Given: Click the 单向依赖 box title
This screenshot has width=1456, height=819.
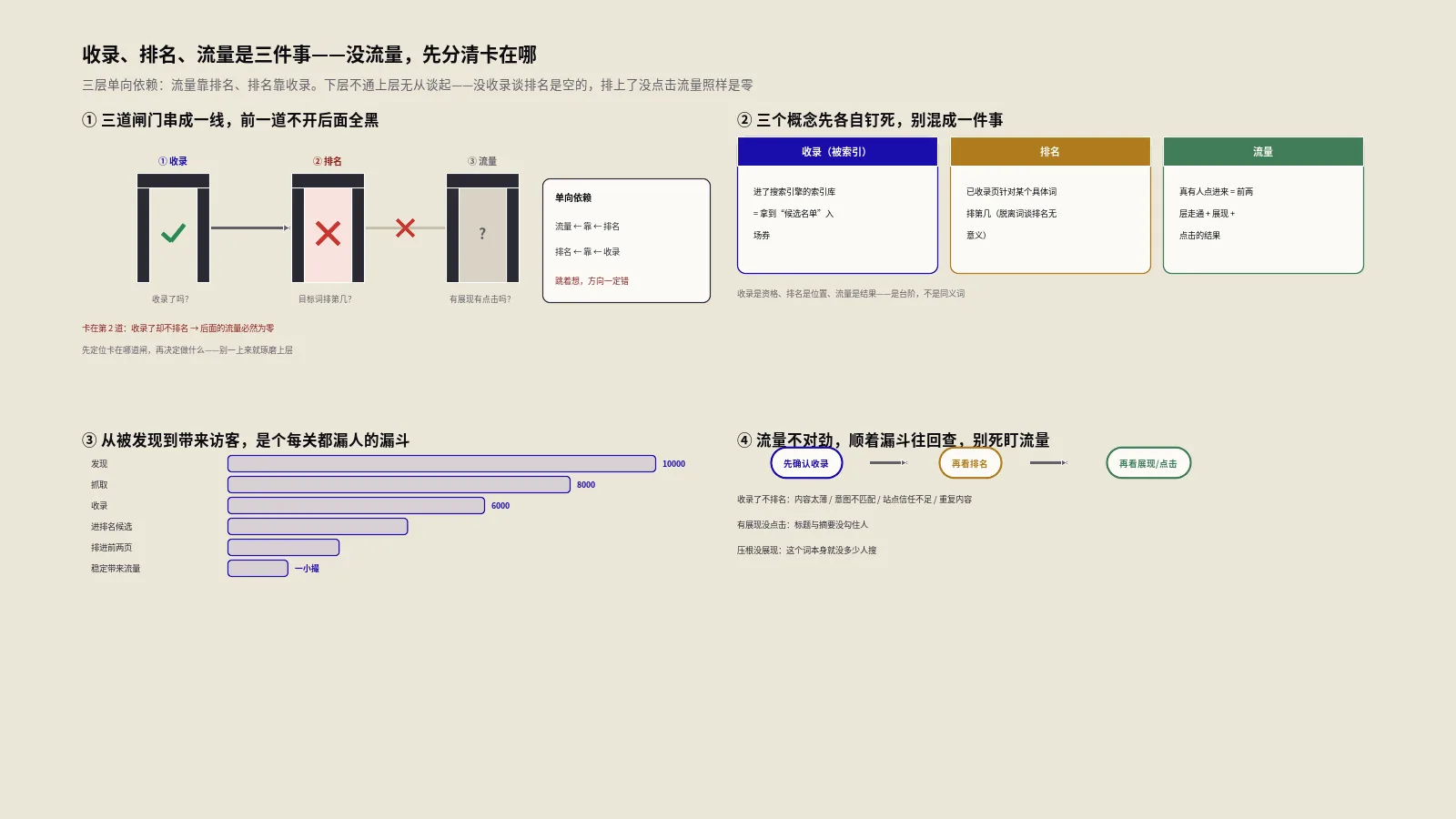Looking at the screenshot, I should pyautogui.click(x=573, y=197).
